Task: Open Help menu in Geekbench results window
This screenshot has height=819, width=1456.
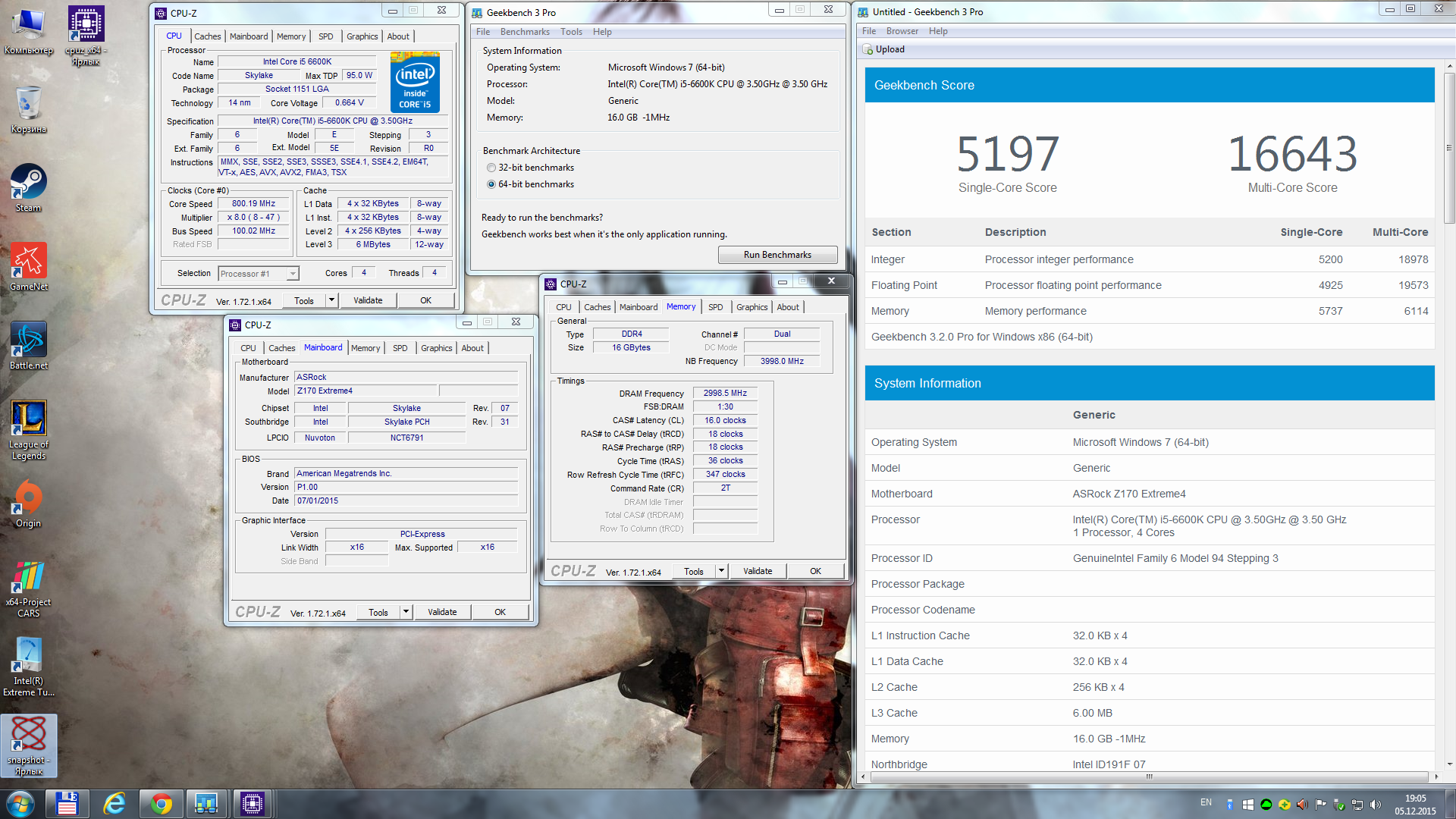Action: coord(938,31)
